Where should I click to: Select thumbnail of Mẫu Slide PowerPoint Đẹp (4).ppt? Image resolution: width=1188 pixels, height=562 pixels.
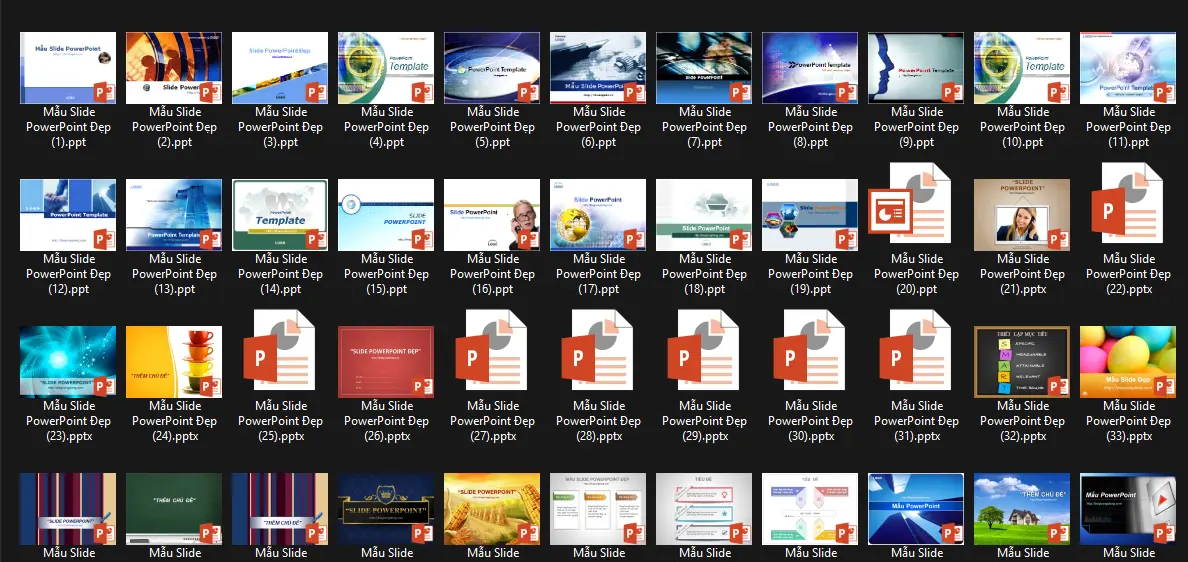pyautogui.click(x=386, y=68)
